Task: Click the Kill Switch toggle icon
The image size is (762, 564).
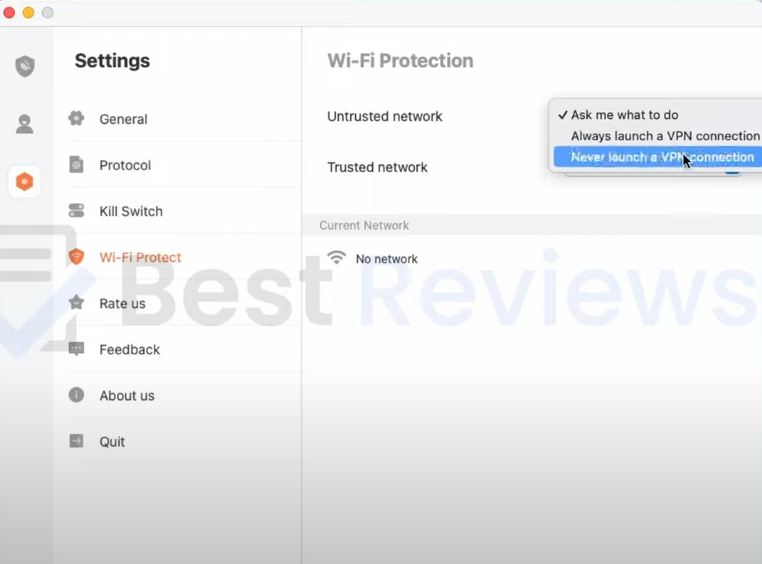Action: tap(76, 211)
